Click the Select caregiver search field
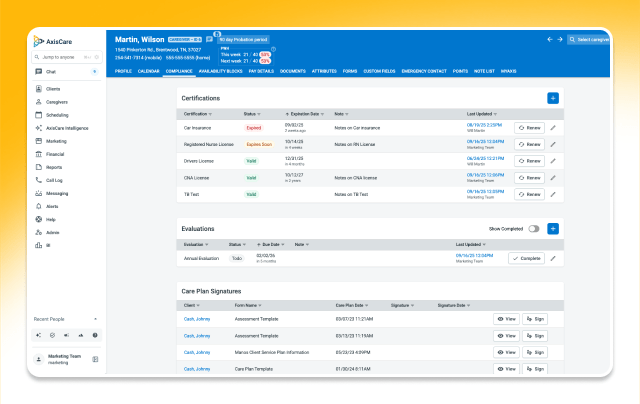640x404 pixels. pyautogui.click(x=591, y=40)
